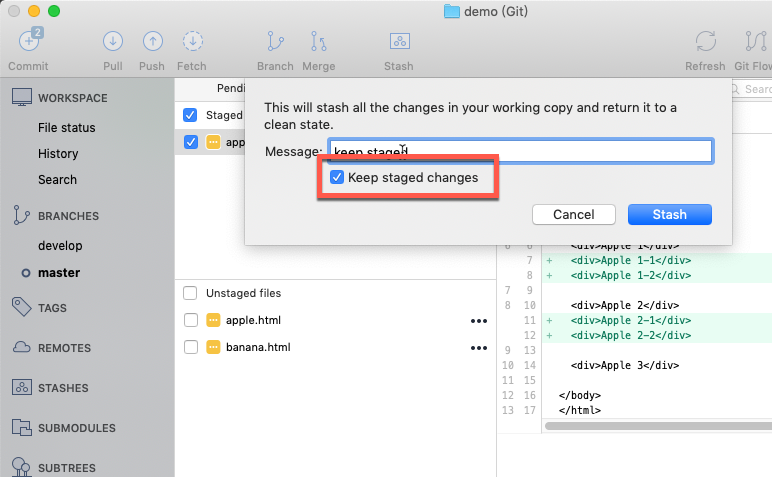Click the diff line Apple 1-2
This screenshot has width=772, height=477.
[x=631, y=275]
